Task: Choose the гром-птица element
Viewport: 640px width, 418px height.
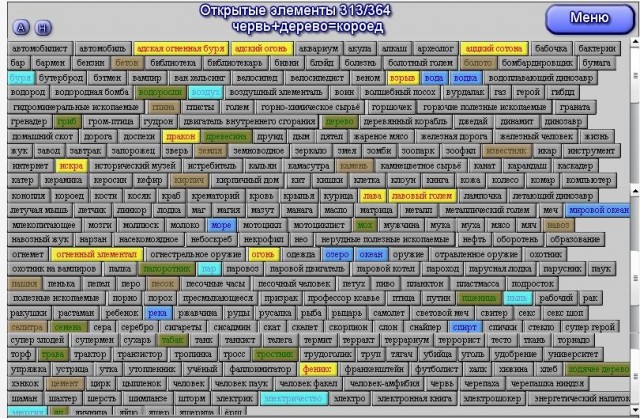Action: pos(111,121)
